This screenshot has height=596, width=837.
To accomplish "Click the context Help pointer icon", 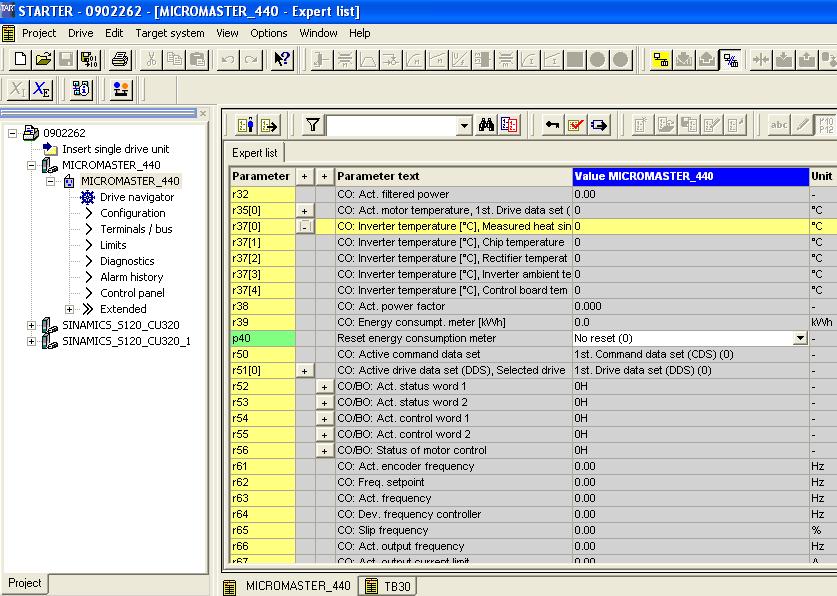I will pos(282,59).
